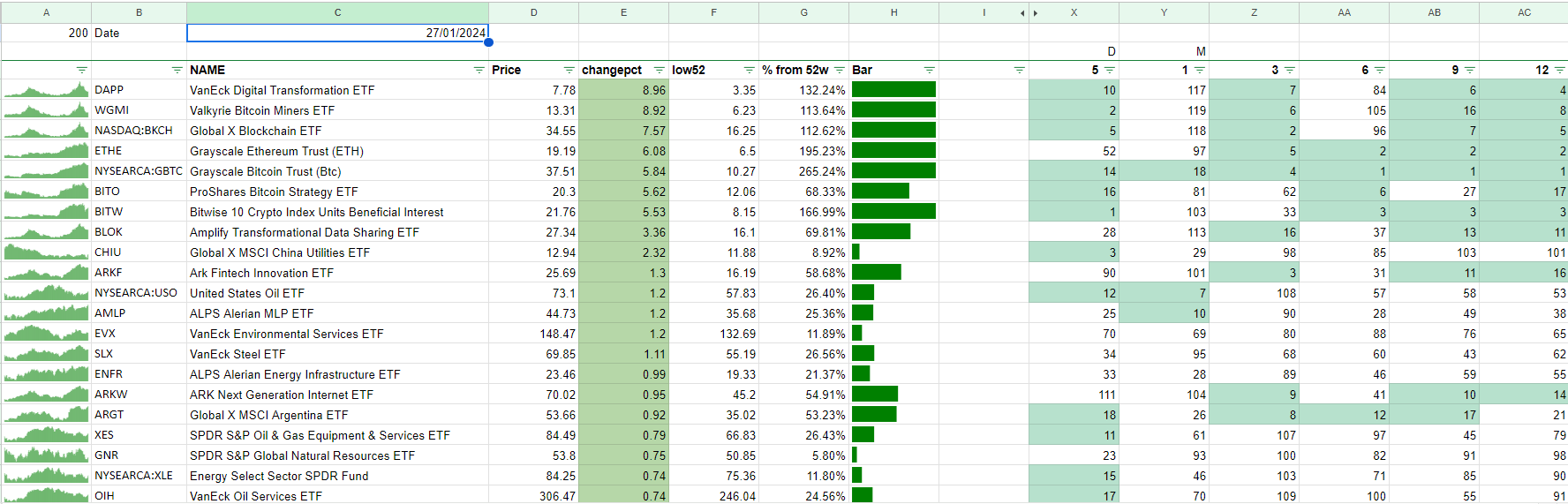Select the Global X MSCI Argentina ETF cell
The width and height of the screenshot is (1568, 504).
pos(337,415)
